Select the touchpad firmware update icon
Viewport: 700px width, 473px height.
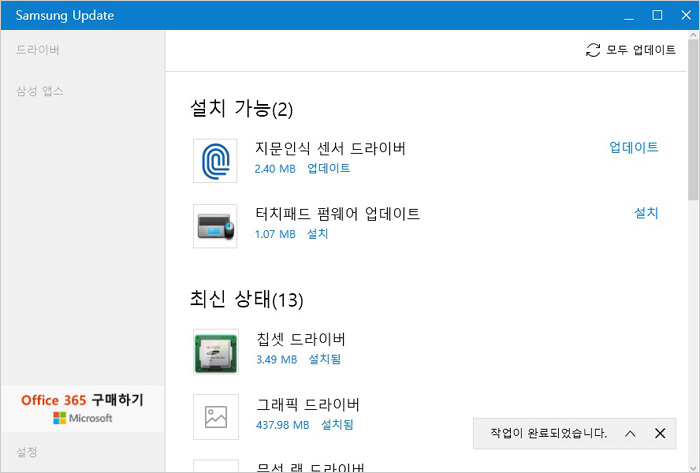215,226
